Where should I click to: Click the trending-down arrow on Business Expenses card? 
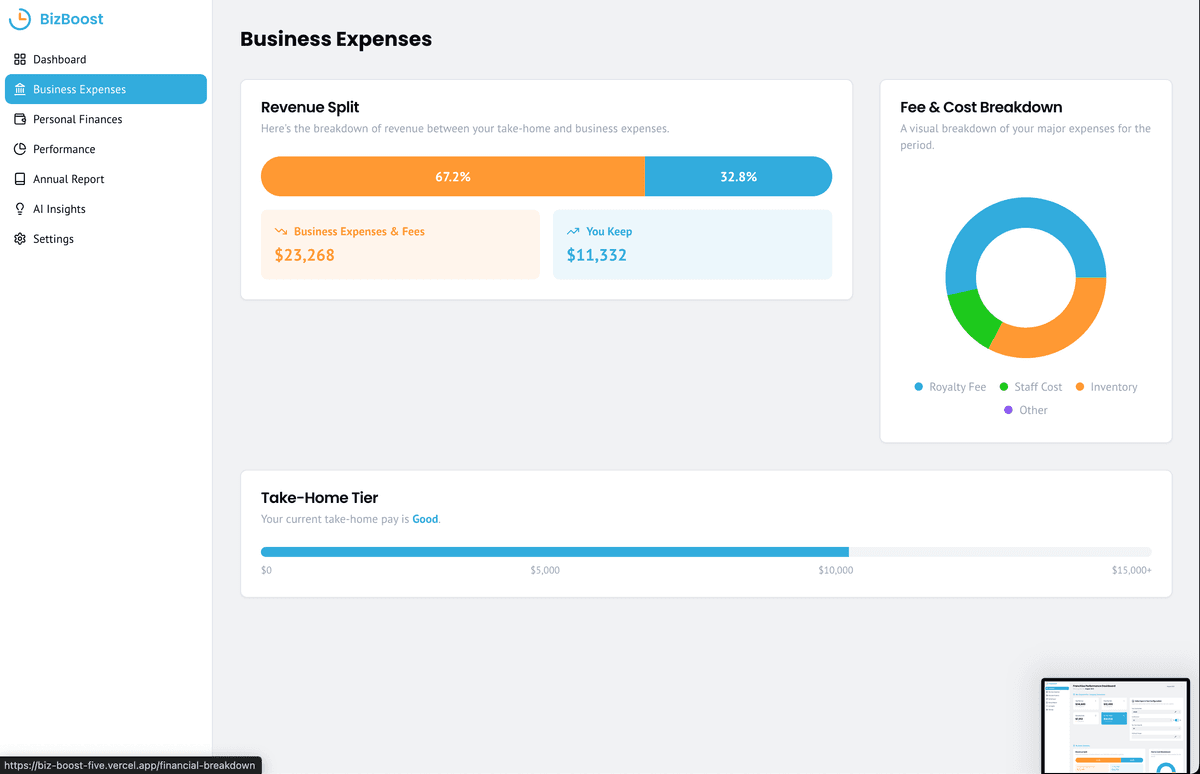[x=283, y=230]
